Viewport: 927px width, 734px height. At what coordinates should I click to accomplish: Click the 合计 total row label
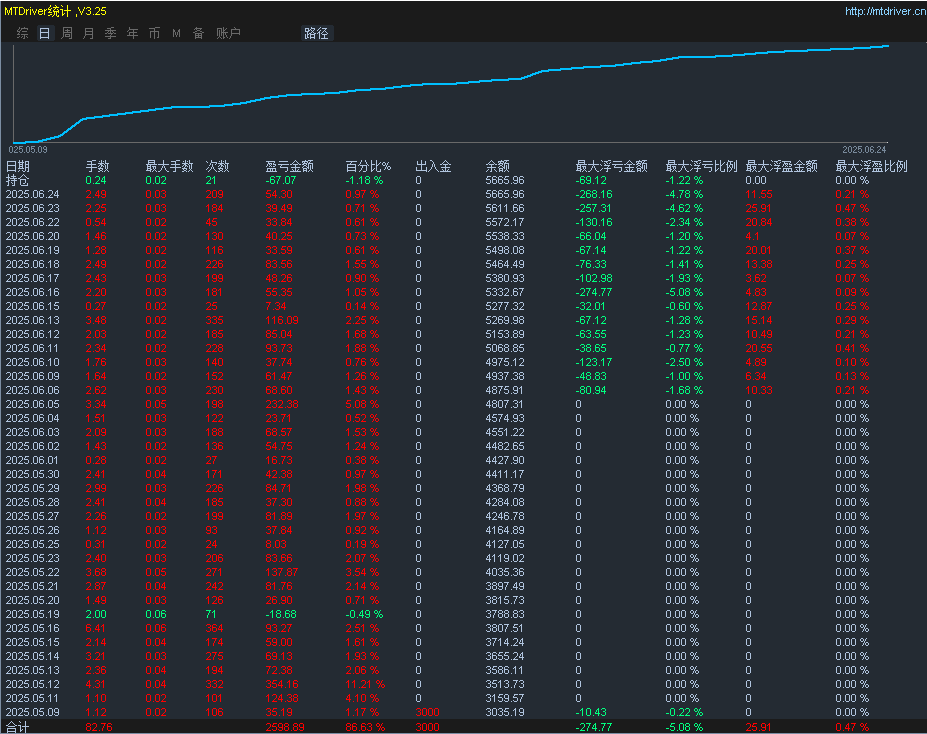point(17,727)
